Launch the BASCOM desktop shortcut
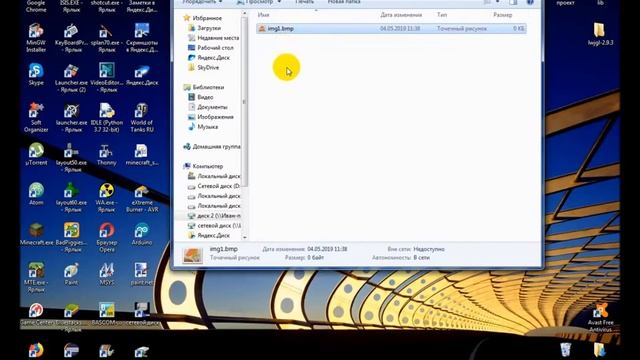This screenshot has height=360, width=640. click(x=107, y=313)
